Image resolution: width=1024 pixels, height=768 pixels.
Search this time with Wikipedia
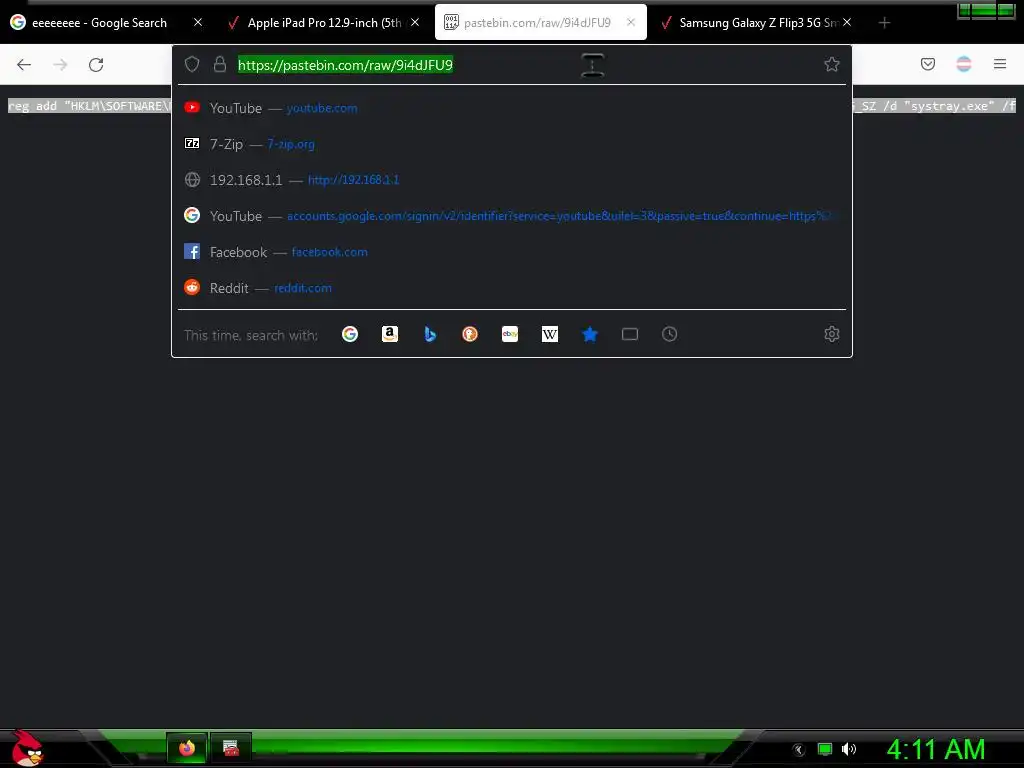pyautogui.click(x=550, y=334)
